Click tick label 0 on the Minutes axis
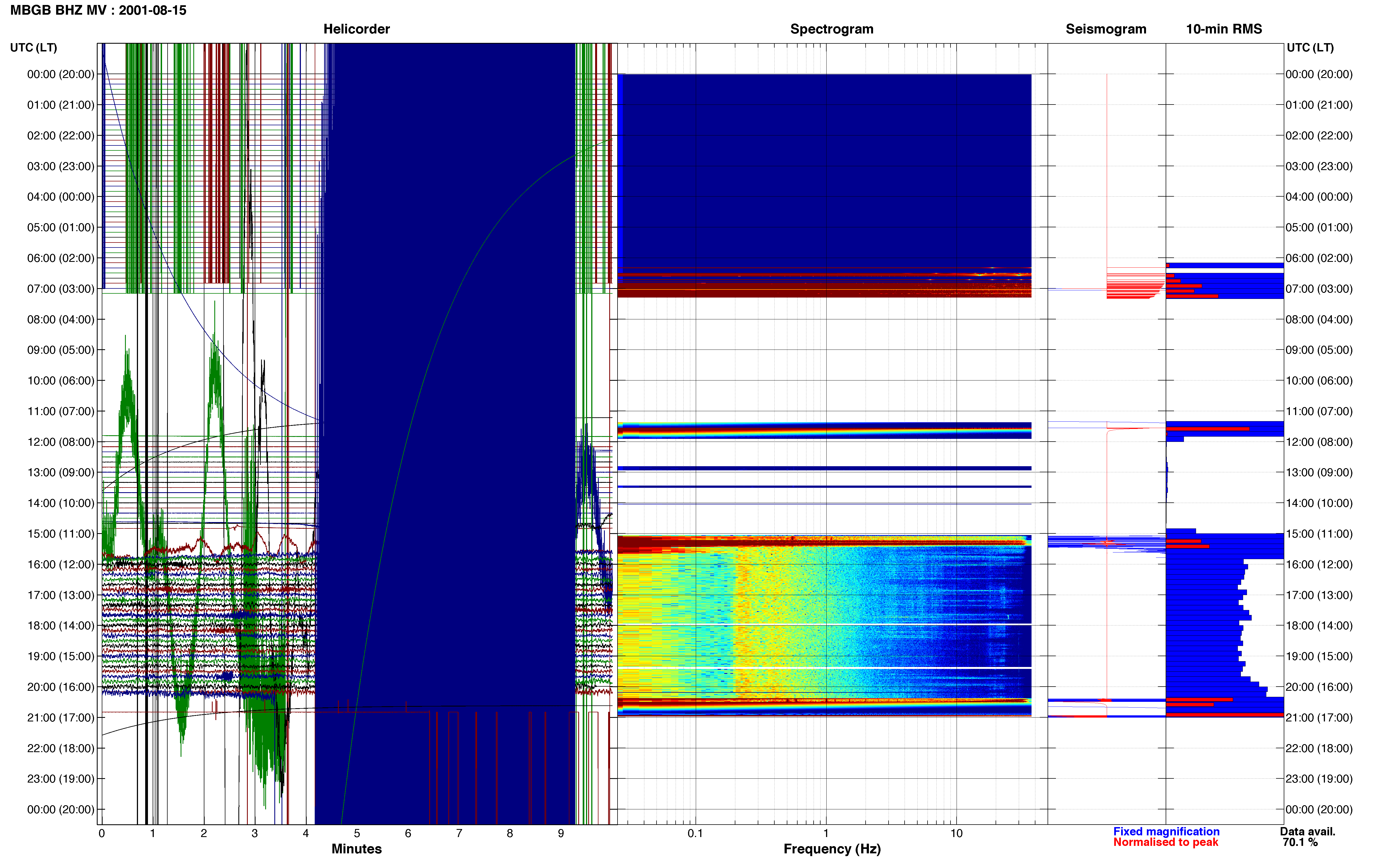The width and height of the screenshot is (1388, 868). click(101, 833)
